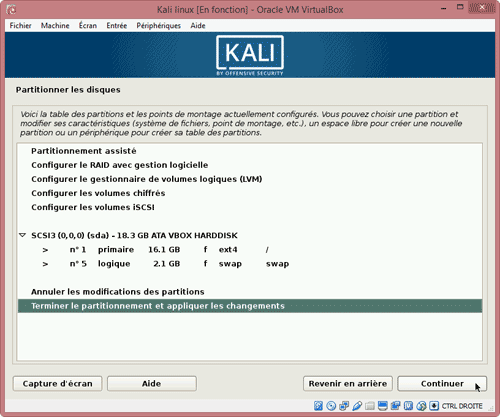Click the network adapters icon in status bar

pyautogui.click(x=344, y=405)
